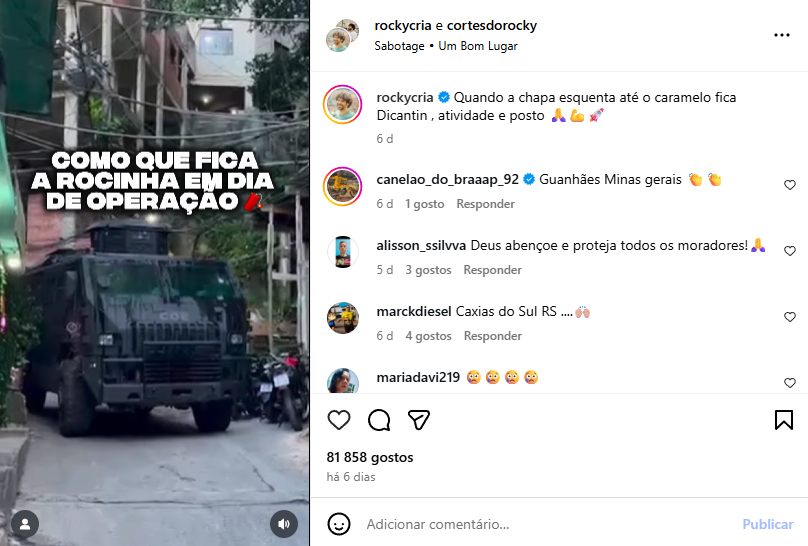Mute the video with the speaker icon
The image size is (808, 546).
(283, 524)
